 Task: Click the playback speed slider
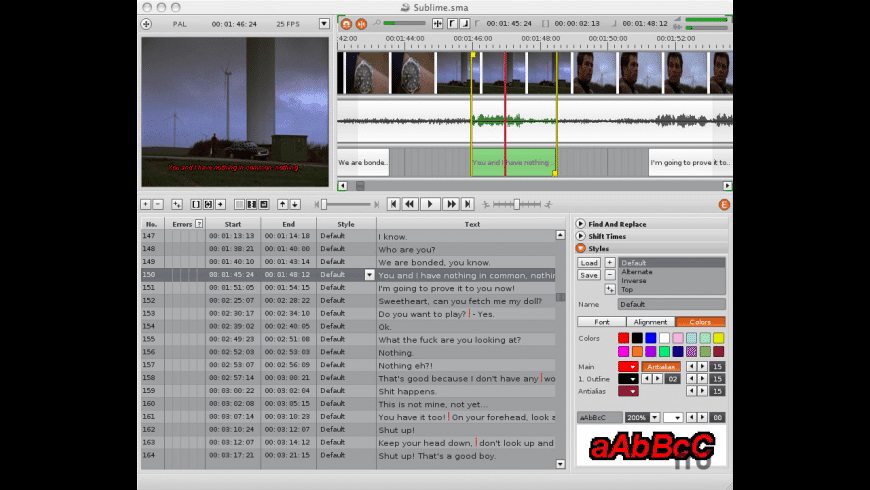pyautogui.click(x=517, y=204)
